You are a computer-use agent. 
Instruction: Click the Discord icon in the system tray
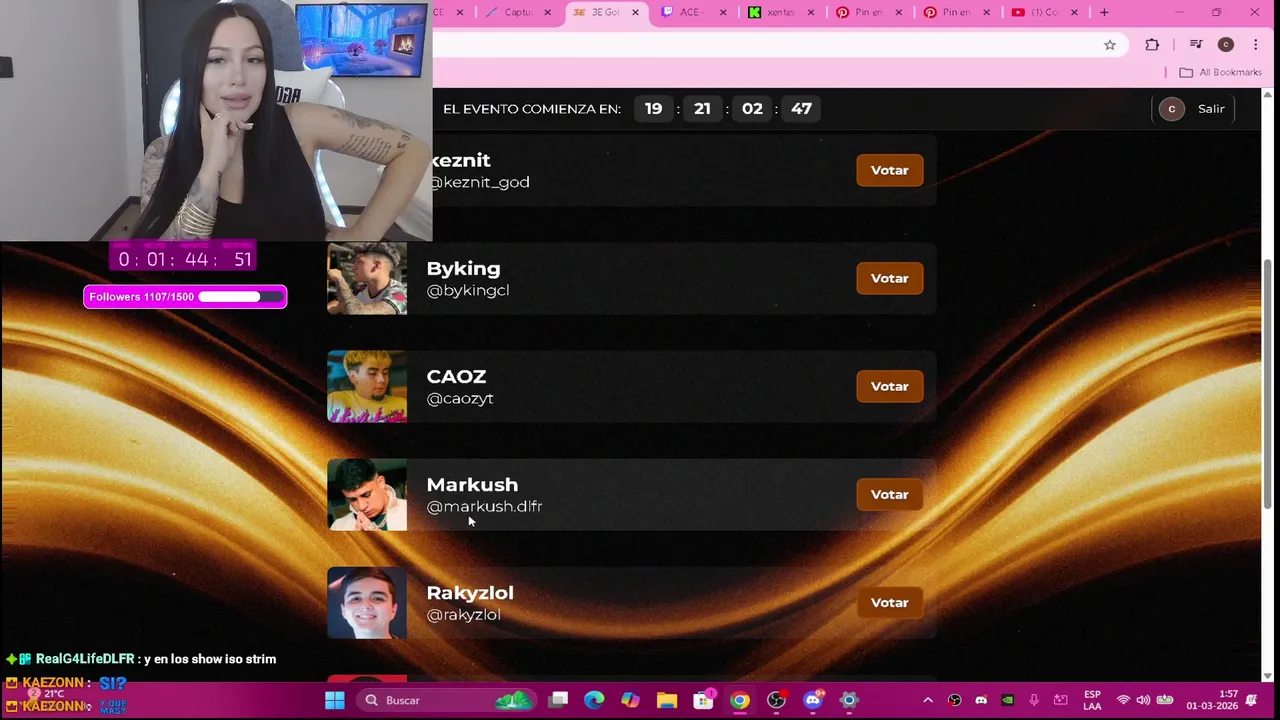coord(981,700)
